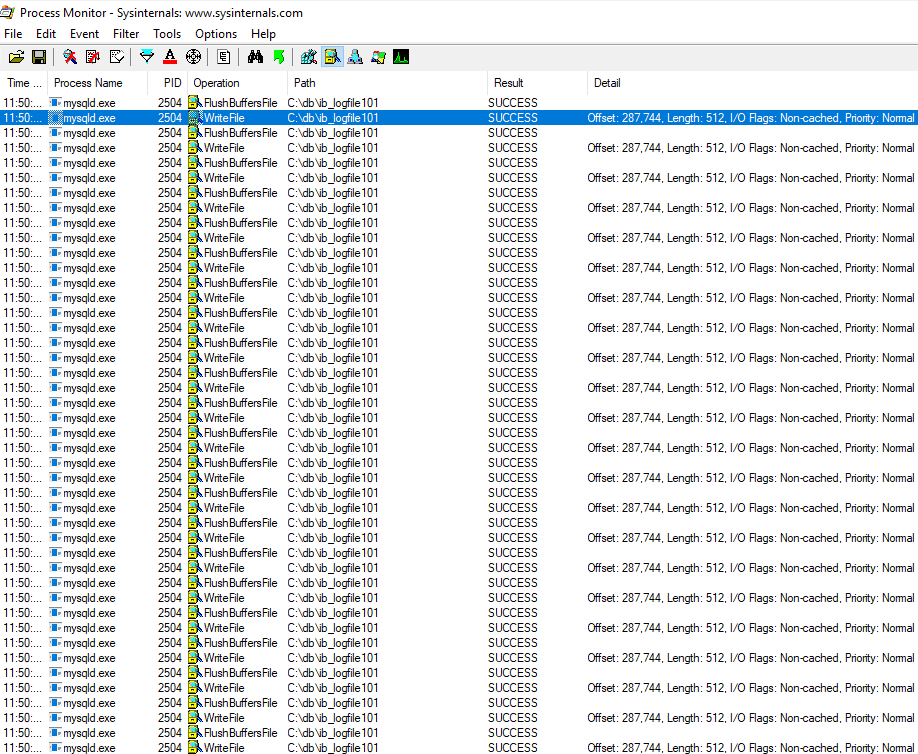Click the green Jump to Object arrow

coord(278,57)
